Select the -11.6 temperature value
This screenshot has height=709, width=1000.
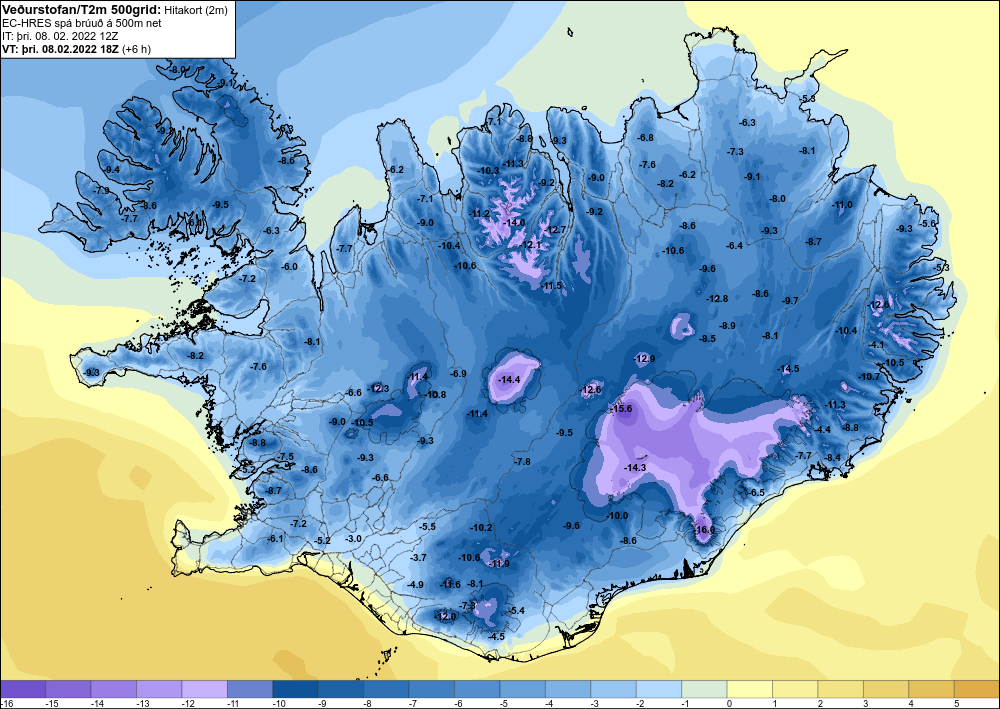tap(450, 585)
